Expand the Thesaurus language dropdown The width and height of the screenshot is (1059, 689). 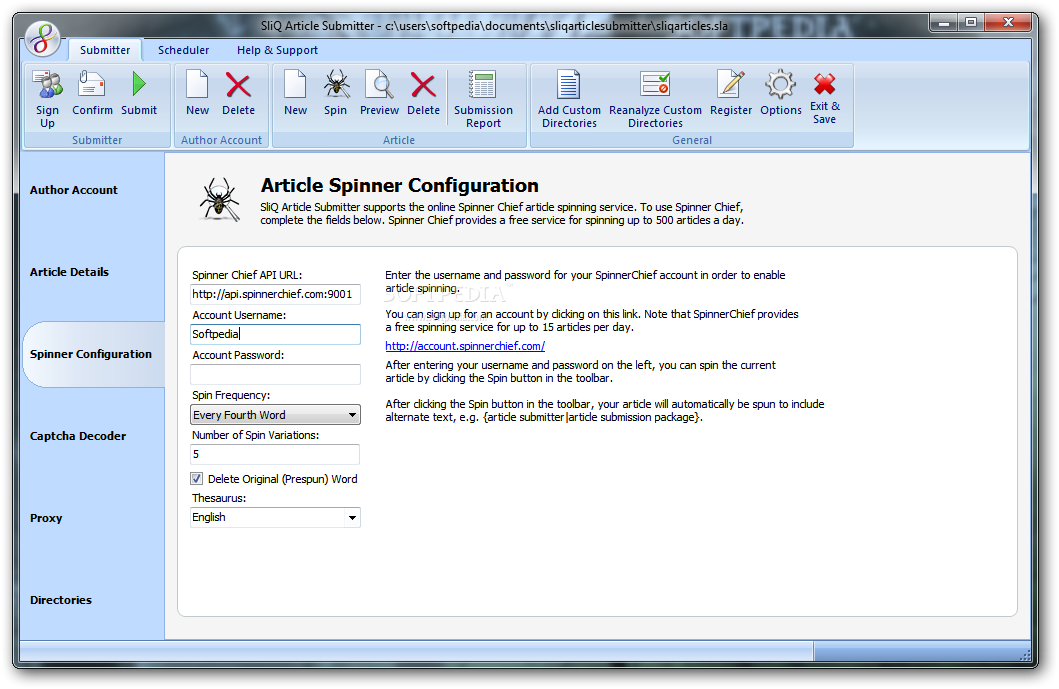[352, 517]
